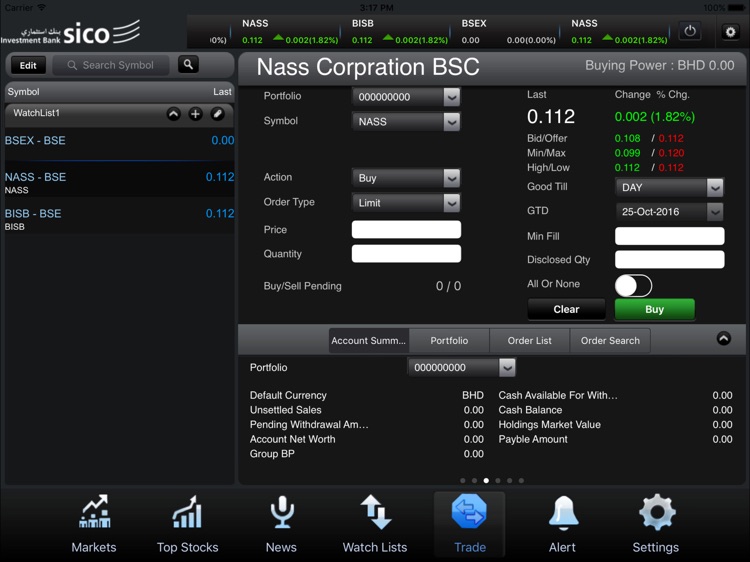Tap the Cash Balance row

615,410
